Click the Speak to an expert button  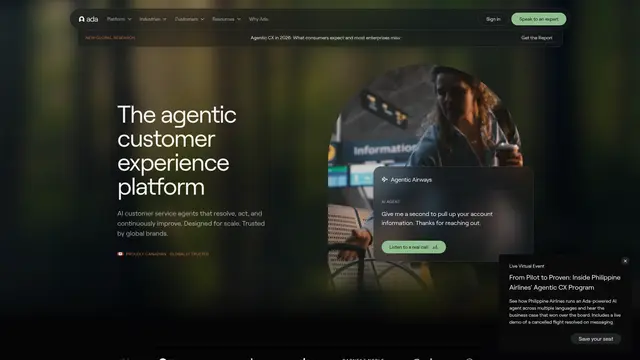538,19
